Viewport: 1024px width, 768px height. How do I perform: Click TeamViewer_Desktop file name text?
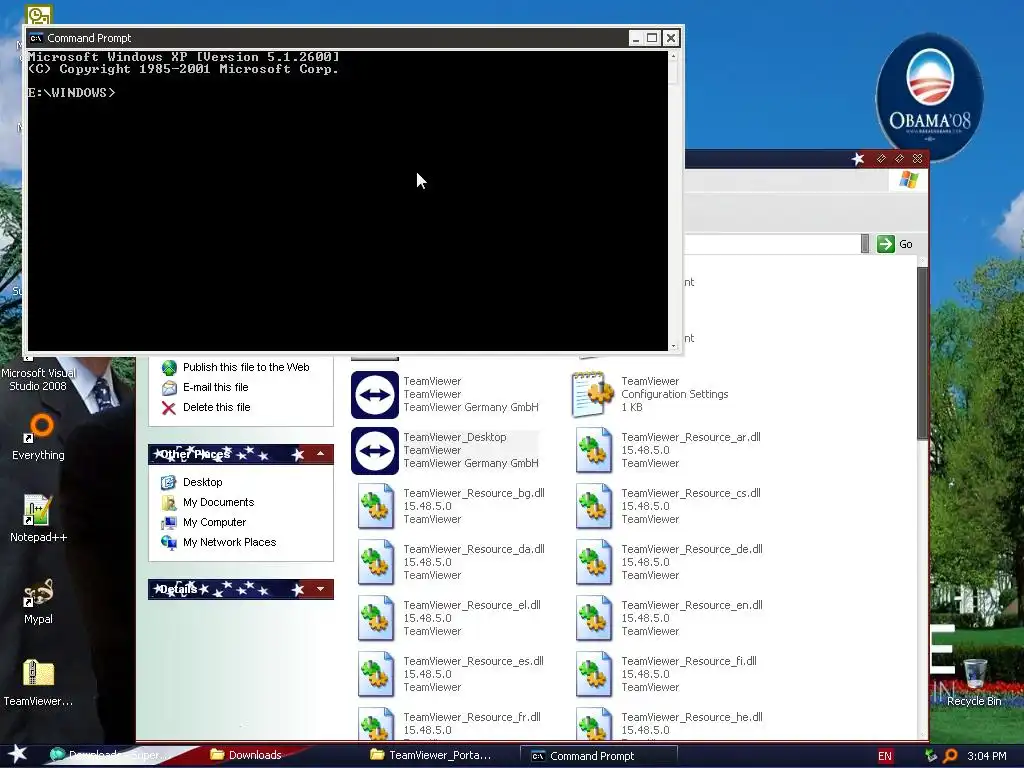click(455, 437)
